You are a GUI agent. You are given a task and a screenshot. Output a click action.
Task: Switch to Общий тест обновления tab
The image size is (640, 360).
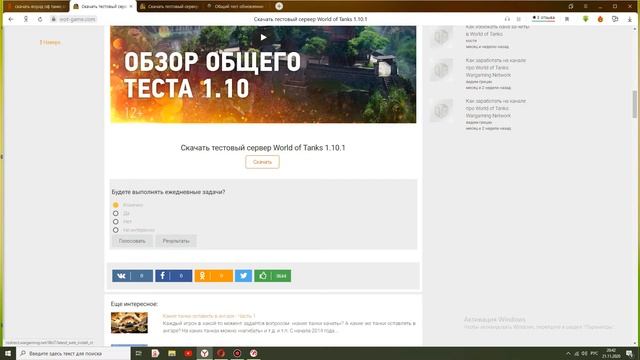[237, 7]
